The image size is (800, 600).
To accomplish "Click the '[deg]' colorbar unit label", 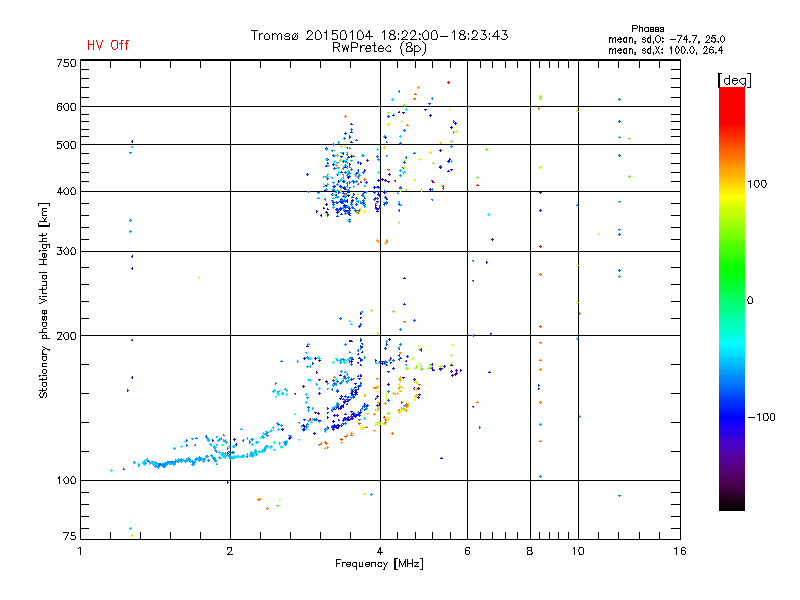I will pyautogui.click(x=734, y=80).
